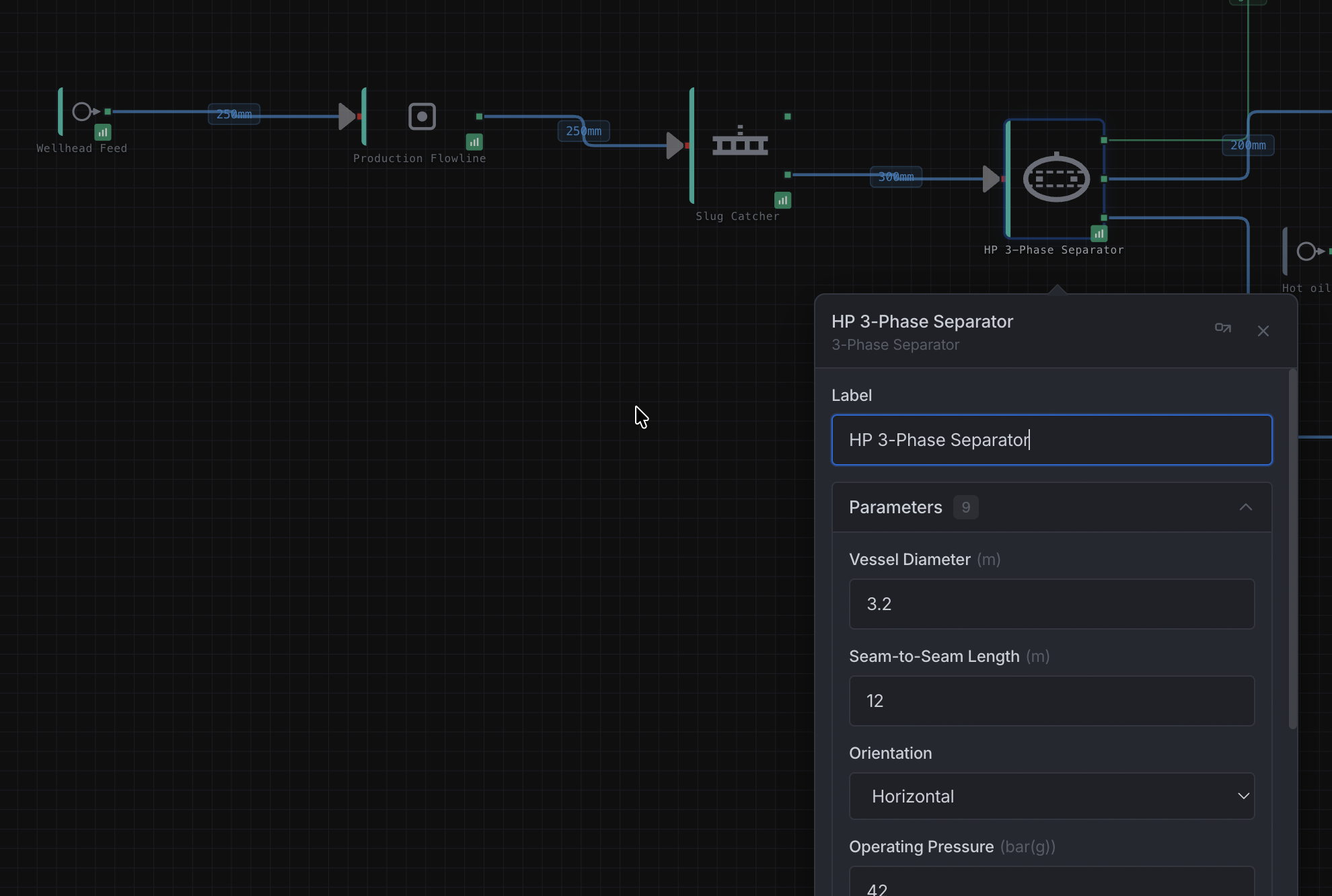Click the Slug Catcher lower outlet port
Image resolution: width=1332 pixels, height=896 pixels.
(787, 175)
